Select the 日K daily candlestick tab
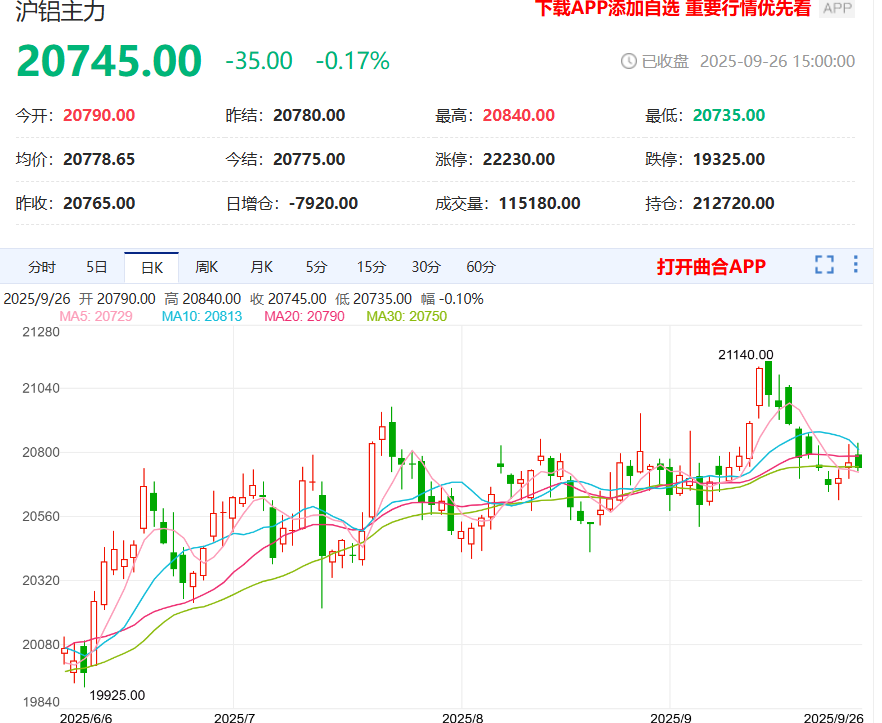Viewport: 882px width, 723px height. click(x=151, y=267)
